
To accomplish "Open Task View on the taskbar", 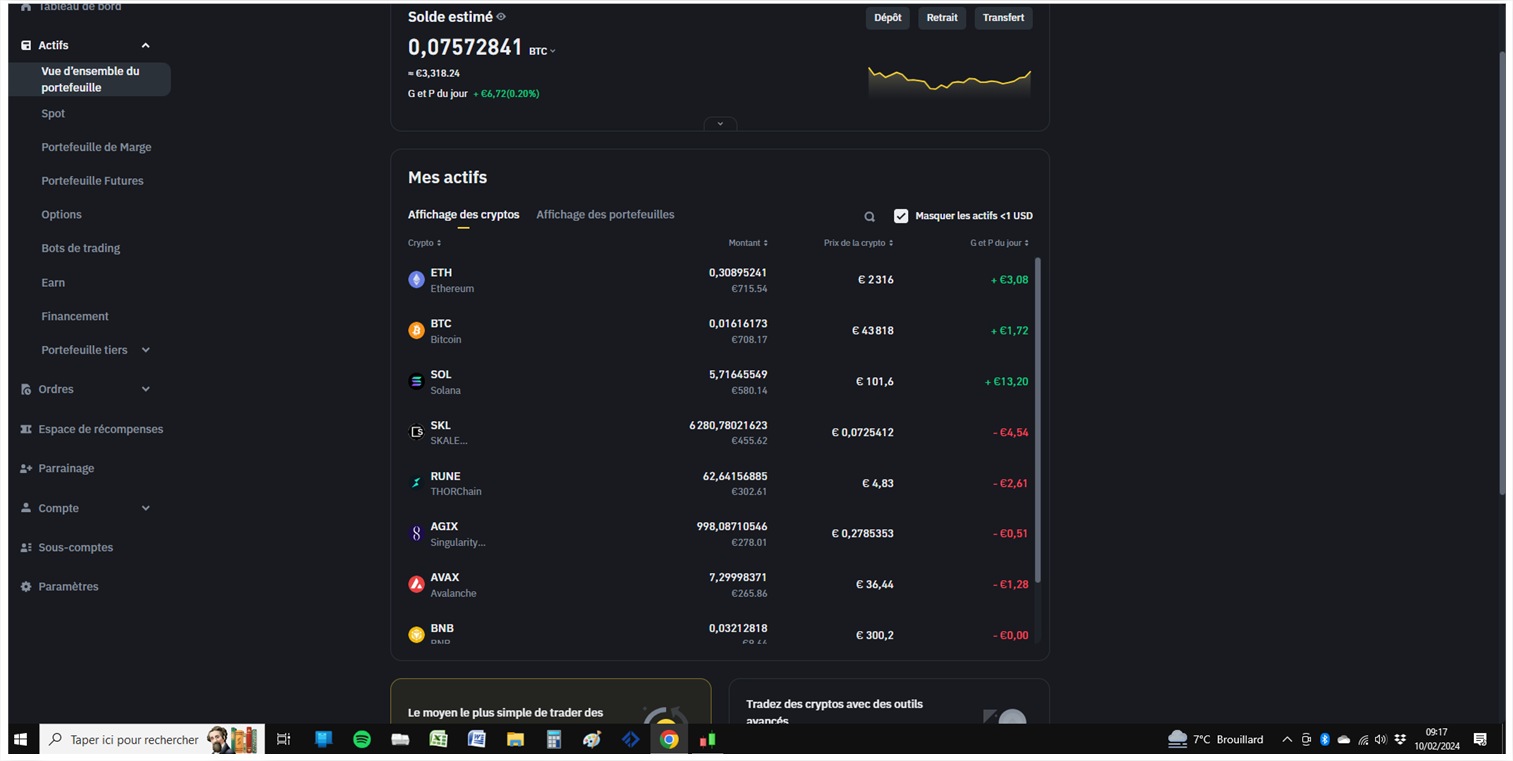I will (x=284, y=740).
